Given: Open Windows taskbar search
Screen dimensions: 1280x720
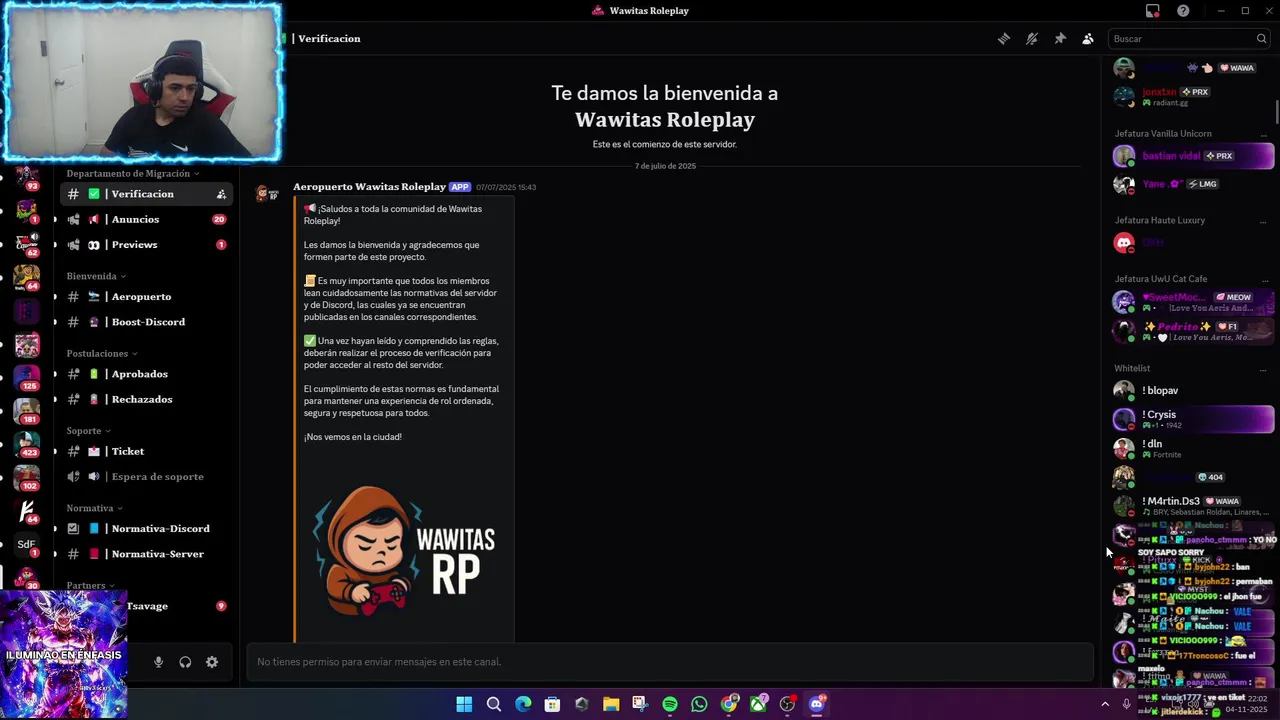Looking at the screenshot, I should pyautogui.click(x=494, y=705).
